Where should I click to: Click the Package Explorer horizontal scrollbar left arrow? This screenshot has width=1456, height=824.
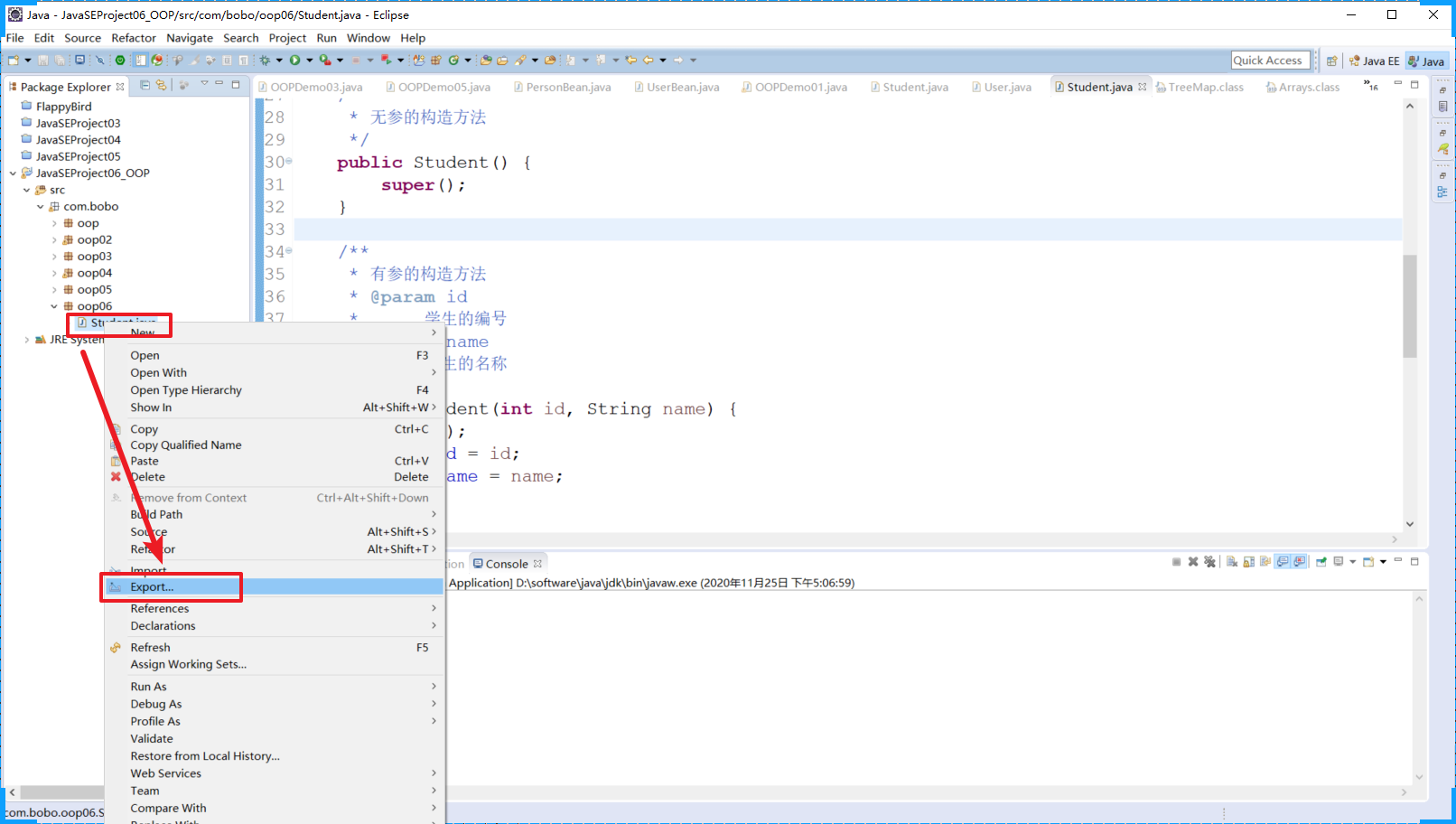point(12,792)
